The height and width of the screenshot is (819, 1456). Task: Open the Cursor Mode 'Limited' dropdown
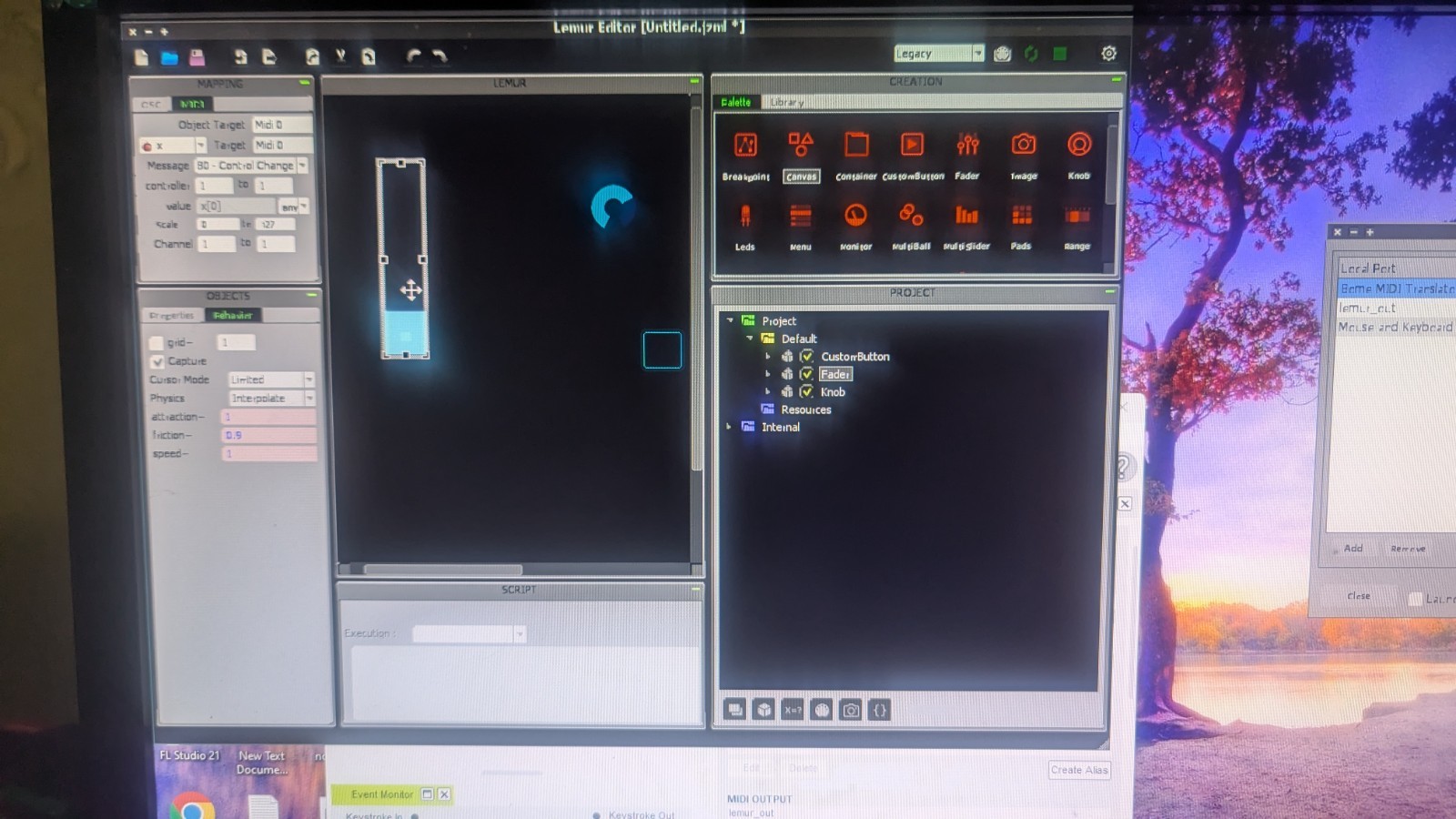pyautogui.click(x=270, y=379)
